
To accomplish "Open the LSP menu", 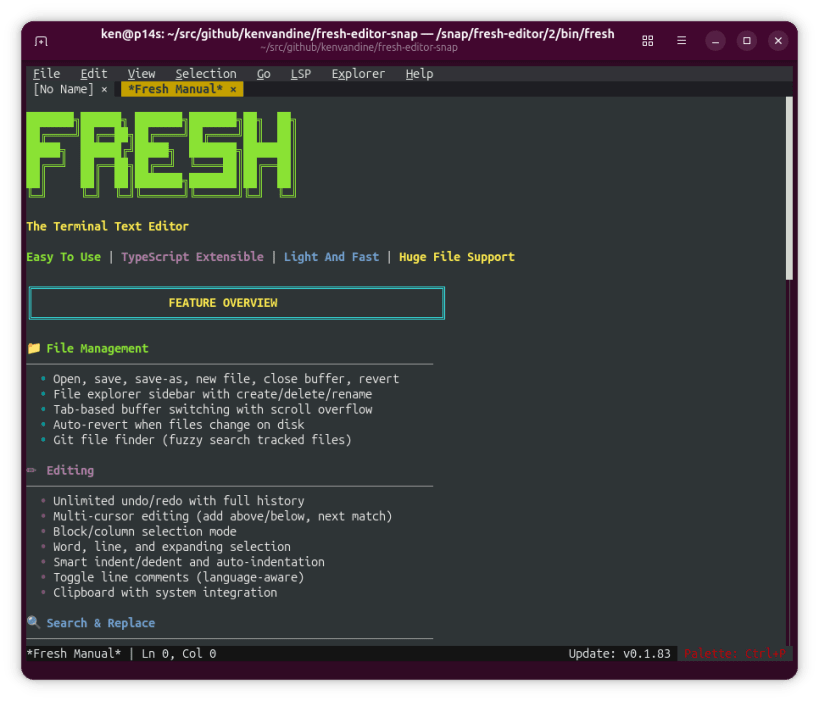I will pyautogui.click(x=301, y=74).
